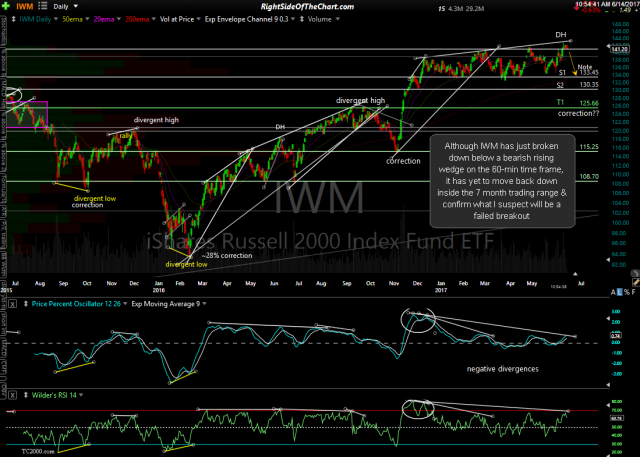Click the Volume indicator label
The image size is (640, 457).
(x=320, y=19)
